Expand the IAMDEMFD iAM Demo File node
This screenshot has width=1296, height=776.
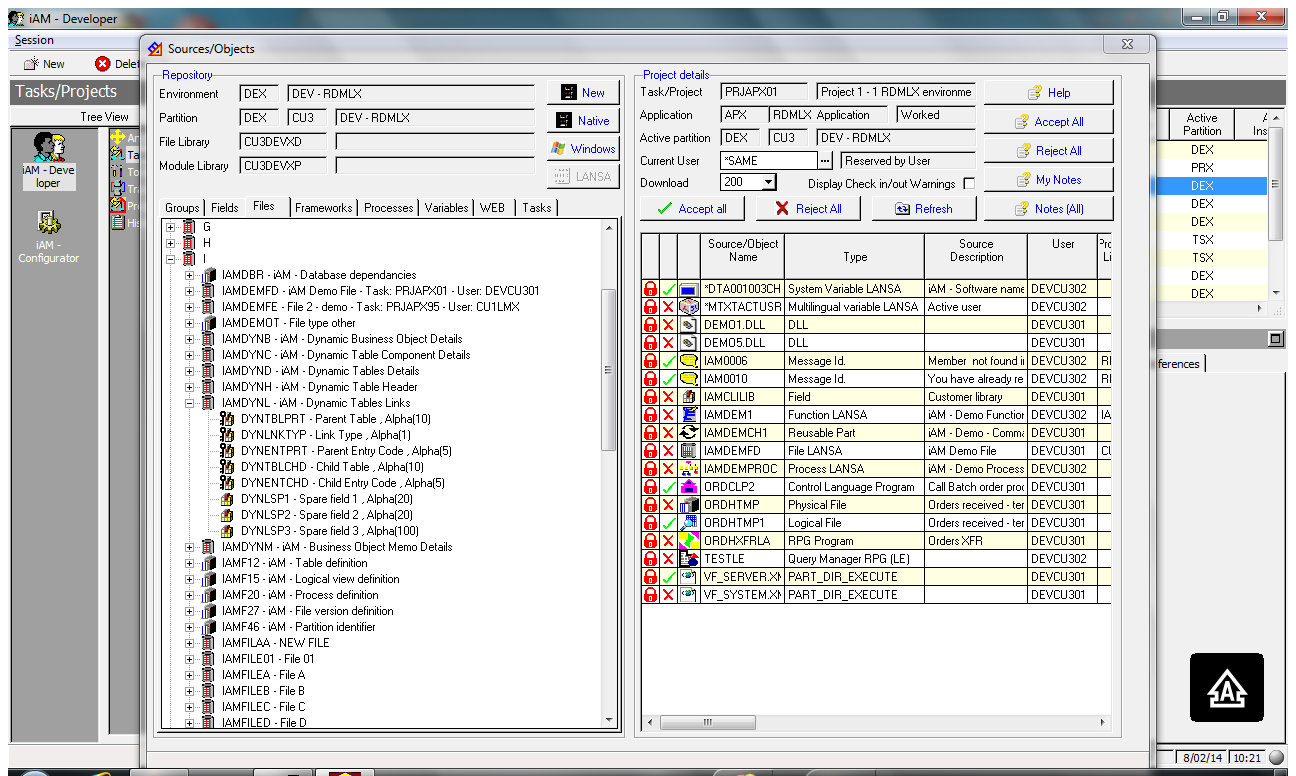click(190, 291)
